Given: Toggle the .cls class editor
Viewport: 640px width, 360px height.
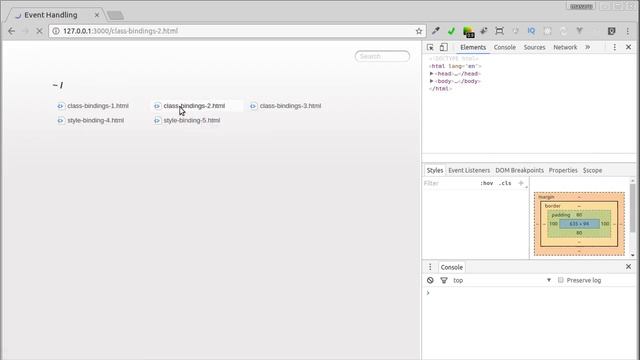Looking at the screenshot, I should pyautogui.click(x=505, y=183).
